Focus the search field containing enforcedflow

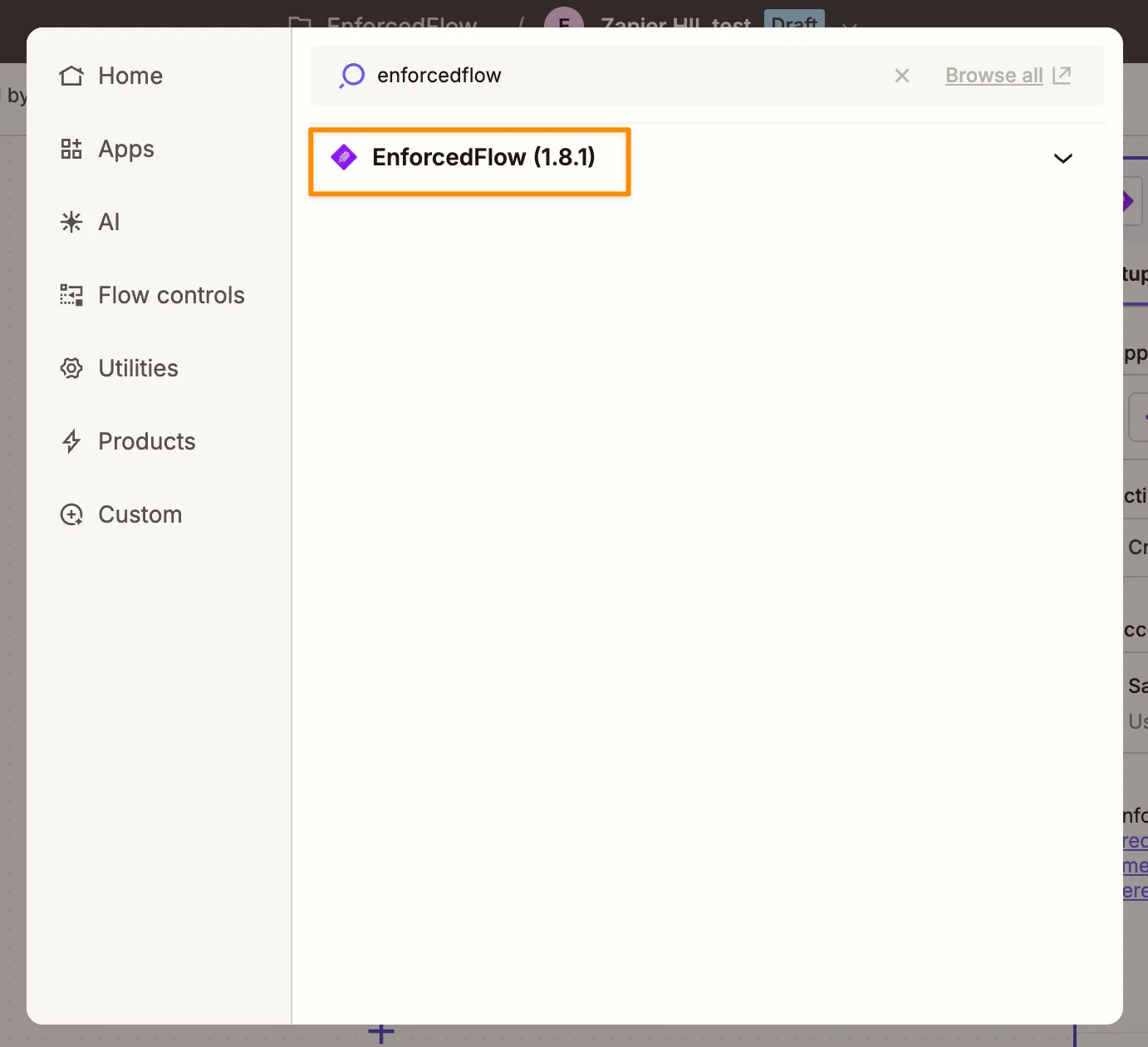623,76
